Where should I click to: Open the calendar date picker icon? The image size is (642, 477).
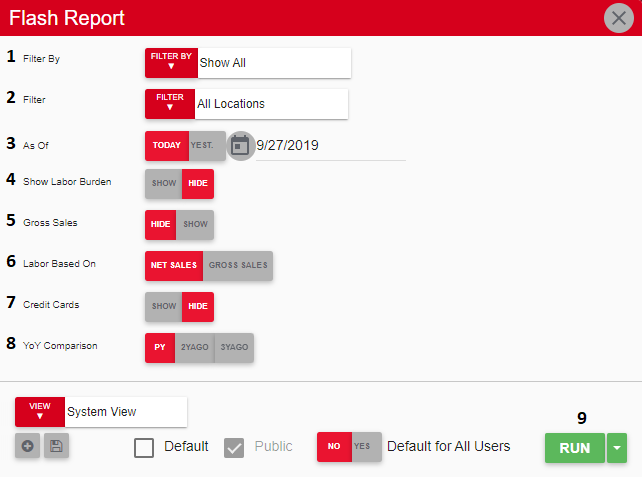tap(240, 146)
